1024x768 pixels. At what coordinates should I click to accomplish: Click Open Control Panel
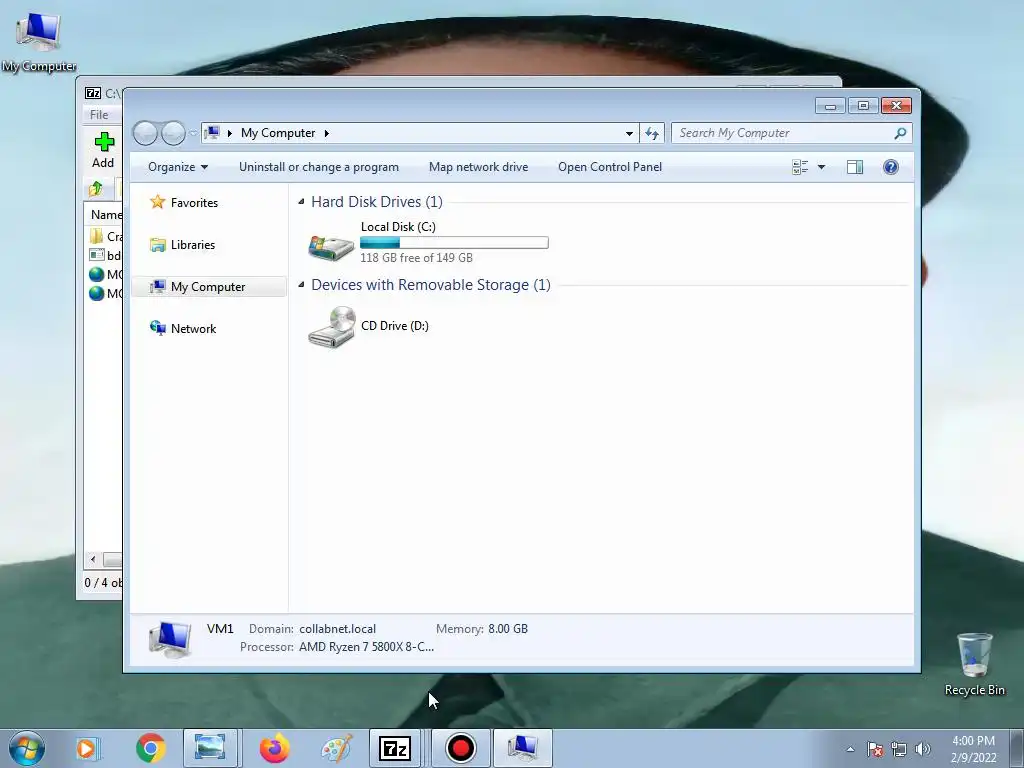[x=610, y=167]
